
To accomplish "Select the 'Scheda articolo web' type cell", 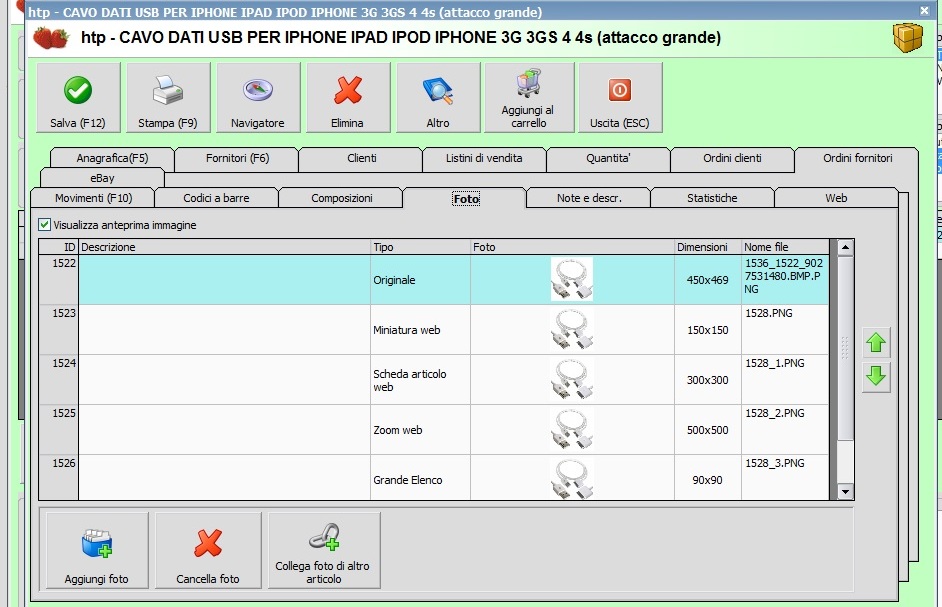I will 421,380.
